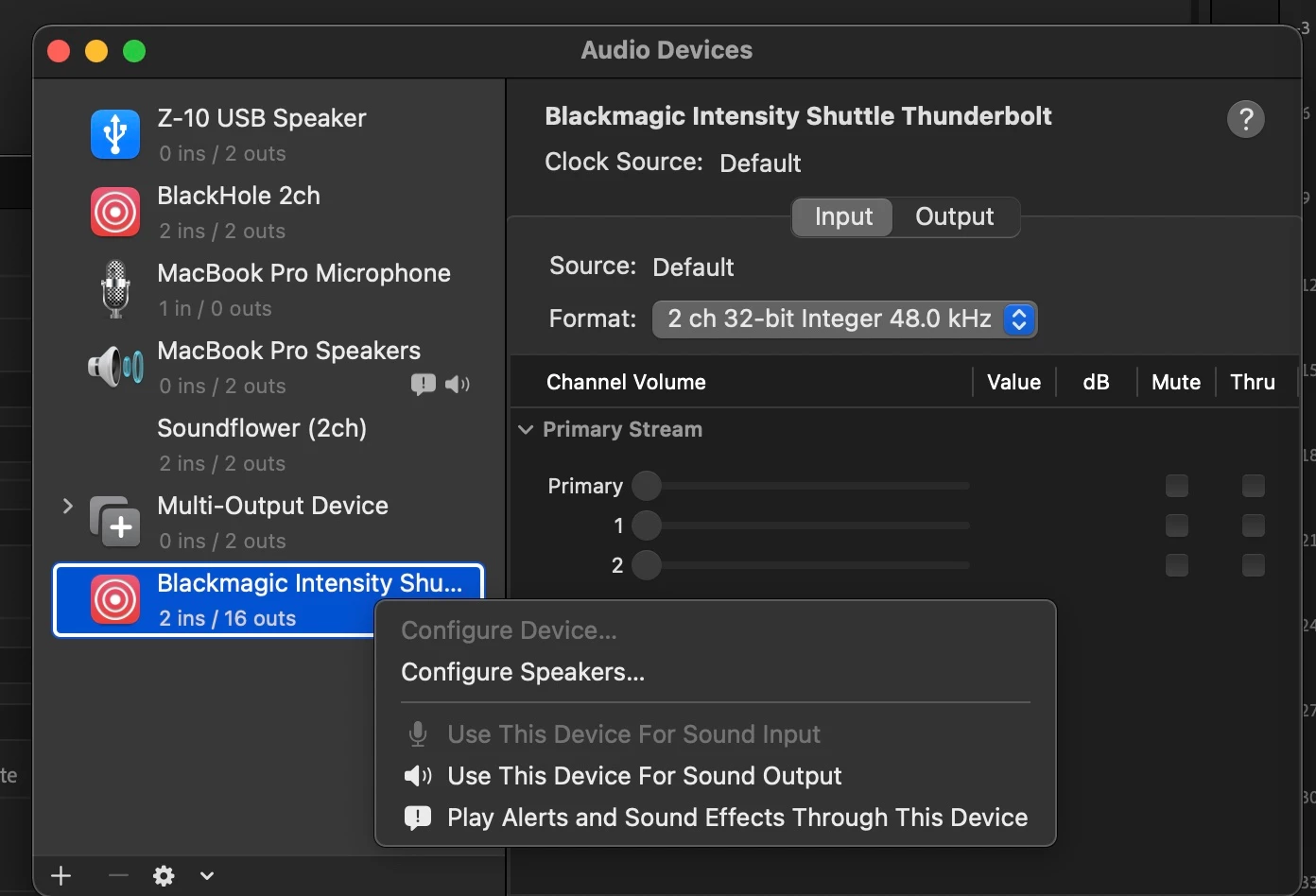
Task: Toggle Thru checkbox for Primary channel
Action: pos(1254,486)
